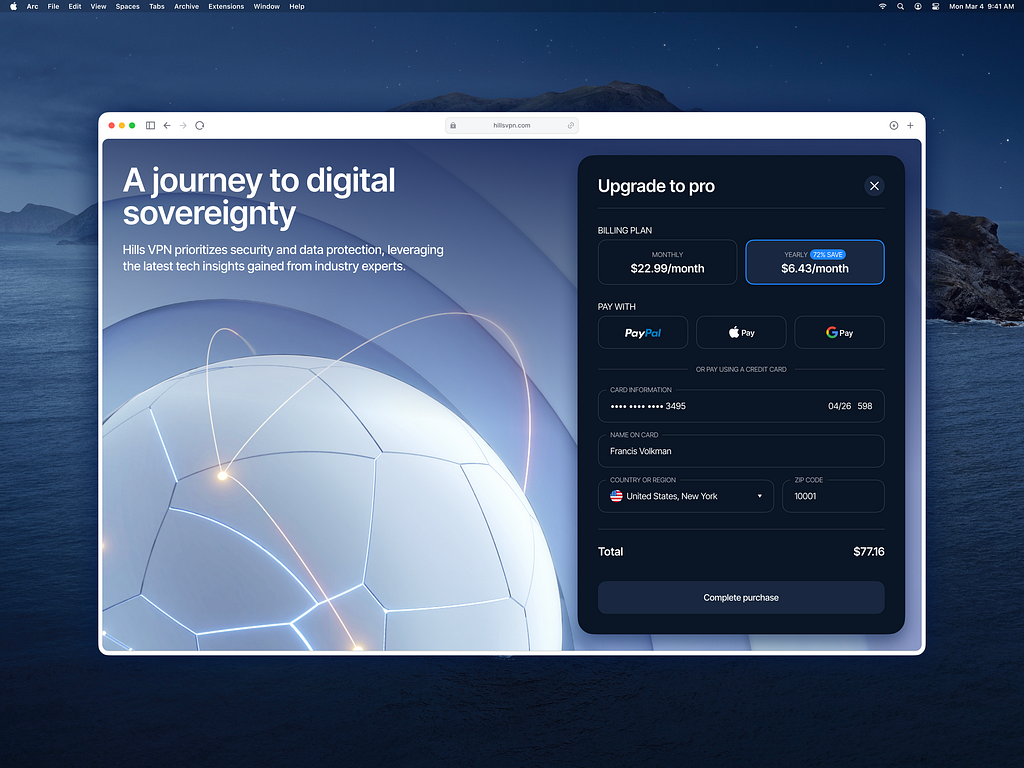Click the back navigation arrow

167,125
